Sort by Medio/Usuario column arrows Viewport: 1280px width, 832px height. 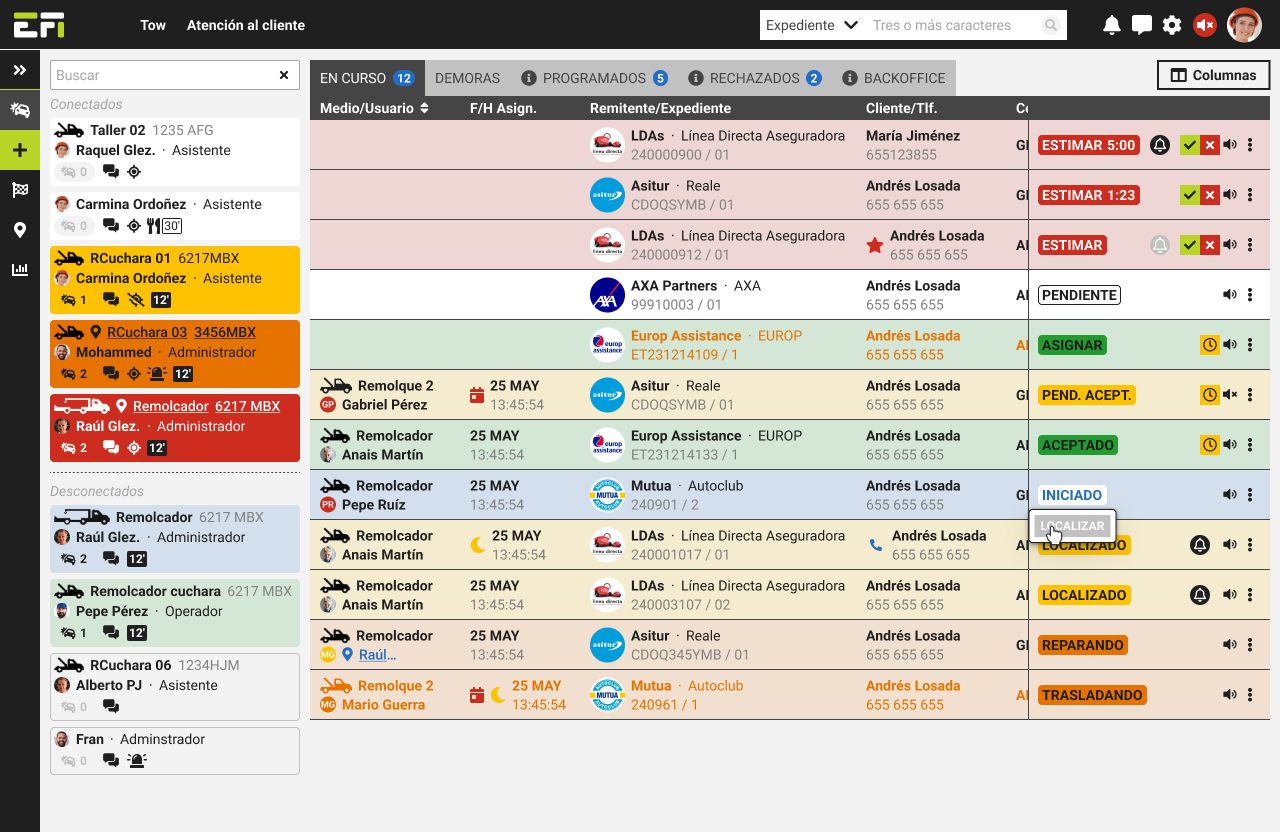(424, 108)
